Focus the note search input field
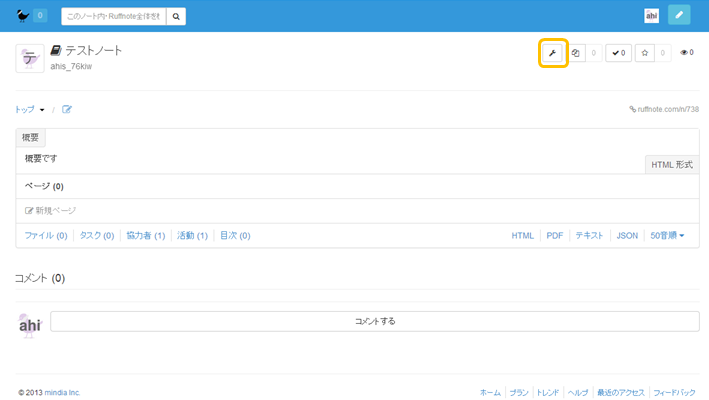709x400 pixels. pyautogui.click(x=113, y=16)
